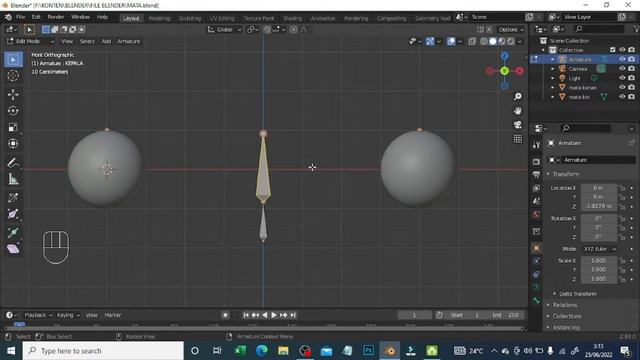
Task: Click the Location X value field
Action: tap(599, 188)
